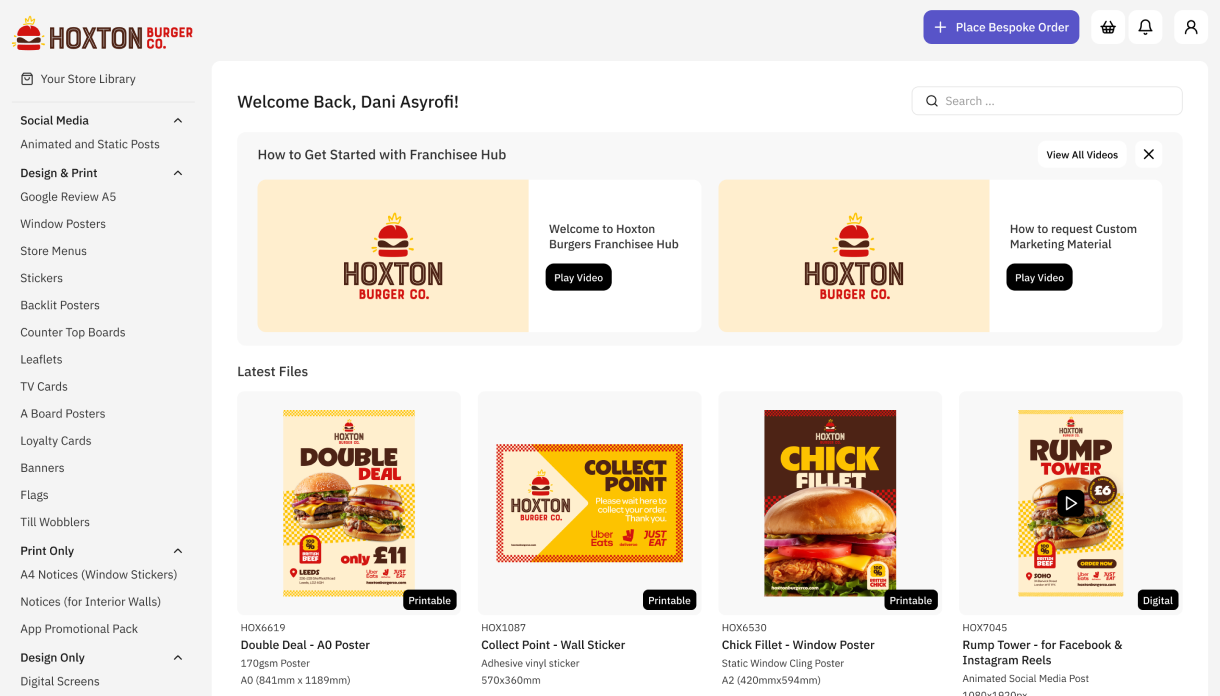Select Store Menus in sidebar

(53, 251)
